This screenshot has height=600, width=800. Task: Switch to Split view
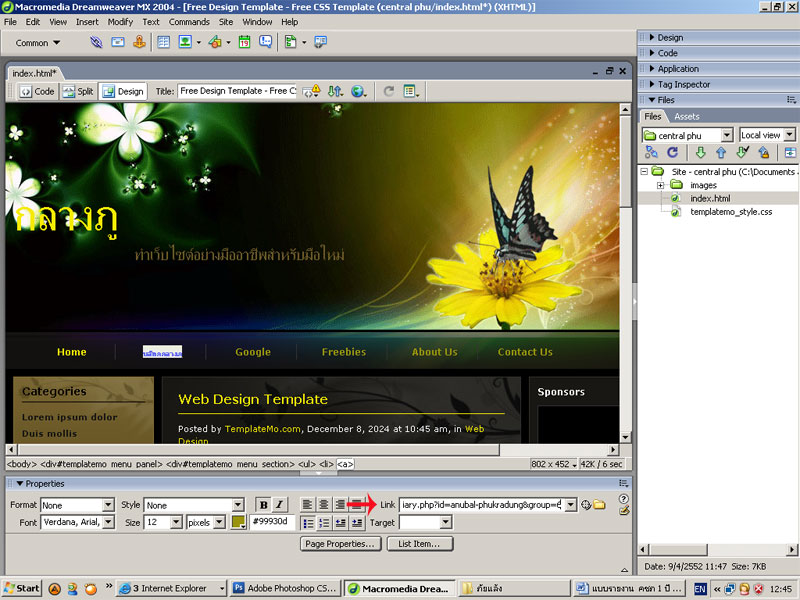tap(78, 91)
